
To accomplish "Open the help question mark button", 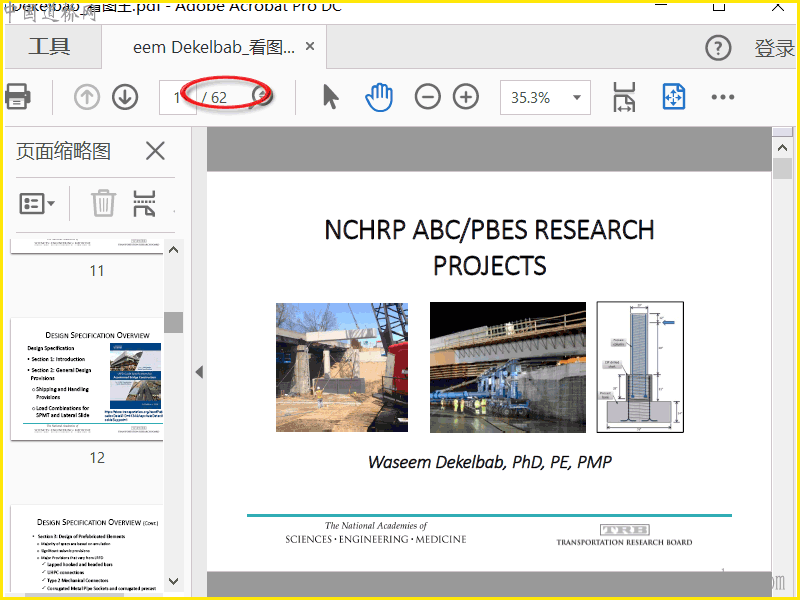I will 718,48.
